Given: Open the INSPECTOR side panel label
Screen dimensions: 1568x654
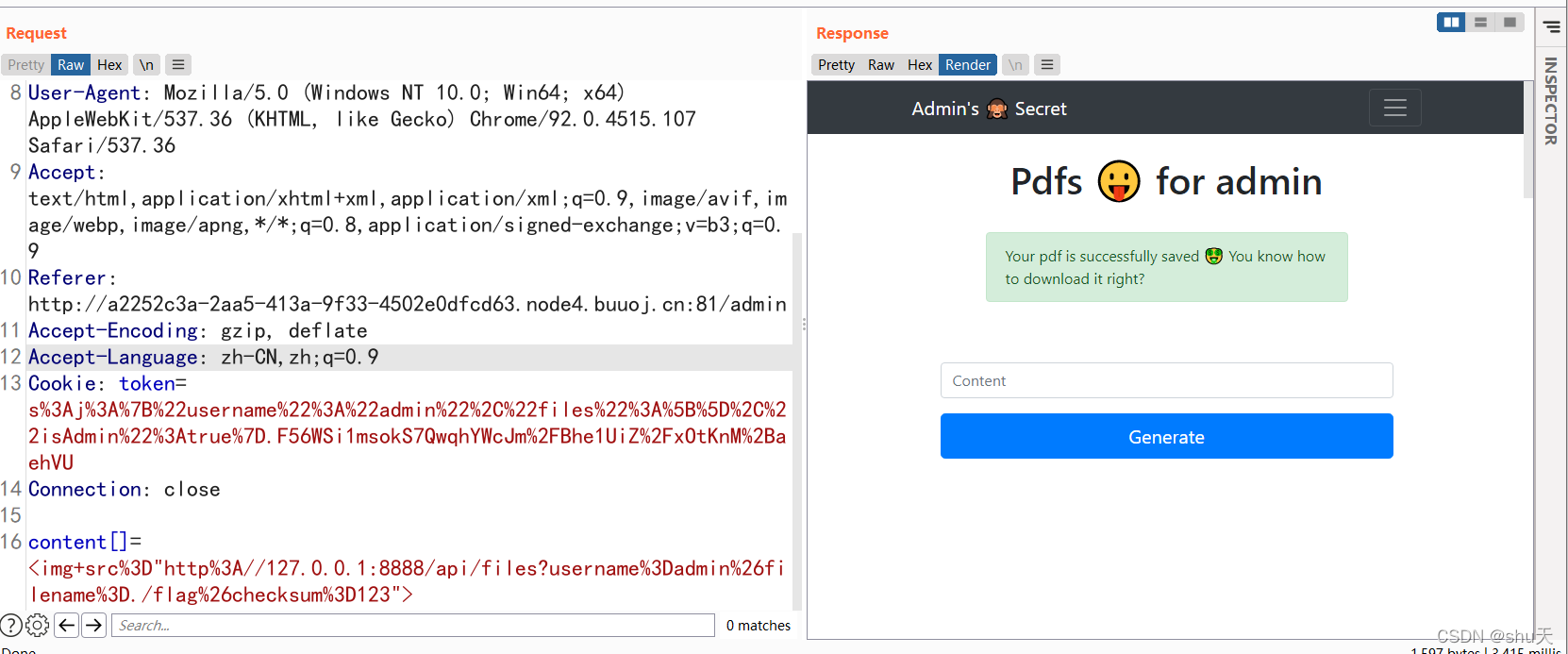Looking at the screenshot, I should click(x=1550, y=101).
